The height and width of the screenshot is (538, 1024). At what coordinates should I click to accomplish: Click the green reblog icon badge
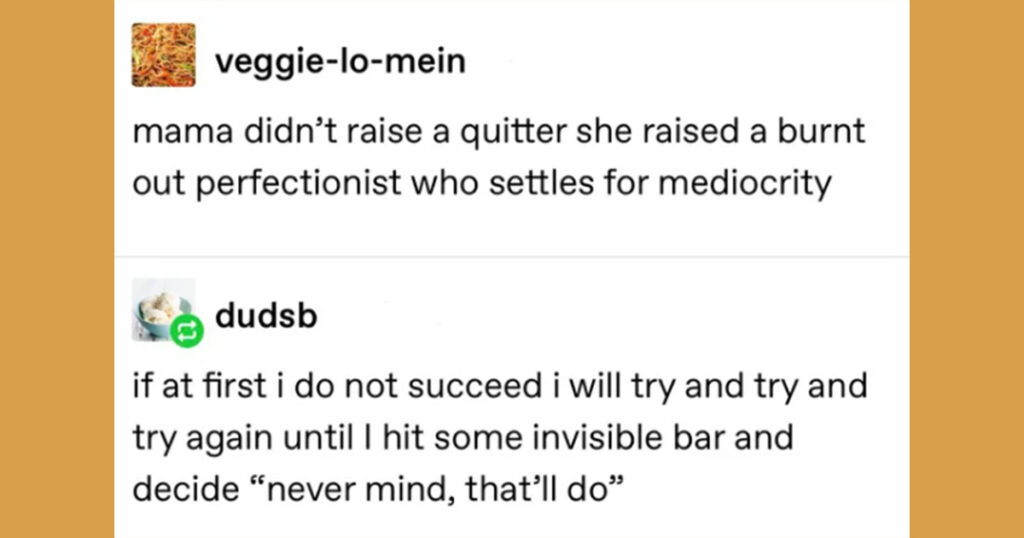pyautogui.click(x=187, y=332)
